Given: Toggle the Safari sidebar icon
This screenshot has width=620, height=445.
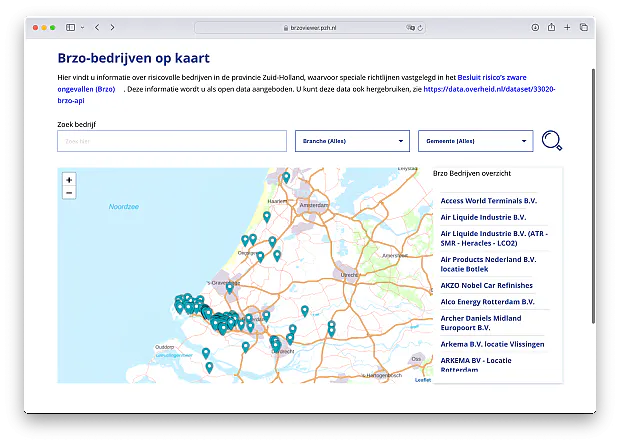Looking at the screenshot, I should click(x=70, y=27).
